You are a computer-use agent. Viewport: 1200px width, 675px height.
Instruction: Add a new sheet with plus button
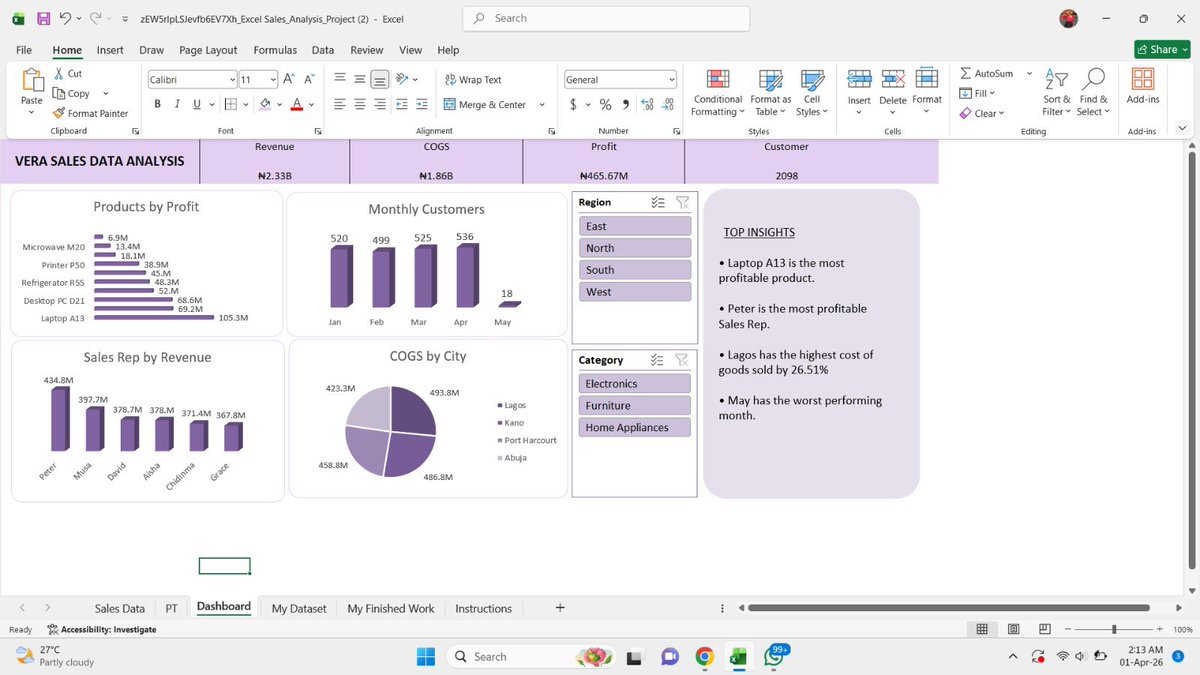tap(560, 607)
